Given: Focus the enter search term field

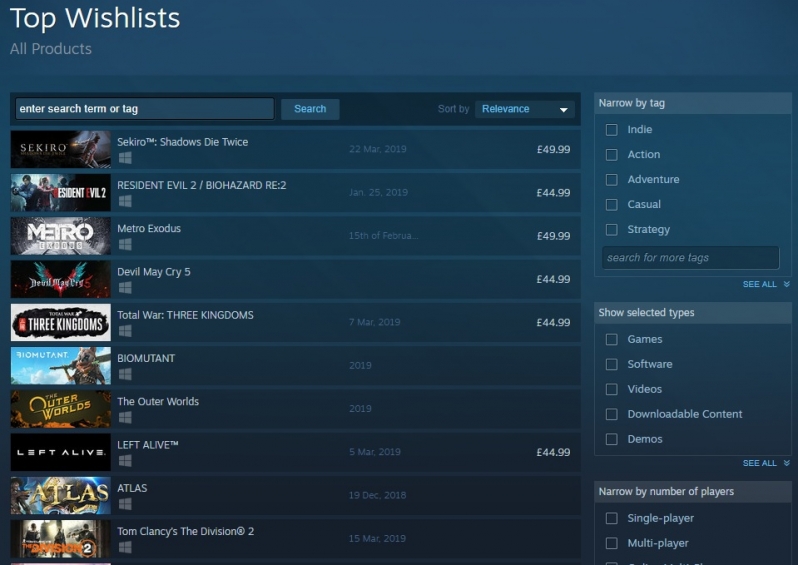Looking at the screenshot, I should (145, 108).
